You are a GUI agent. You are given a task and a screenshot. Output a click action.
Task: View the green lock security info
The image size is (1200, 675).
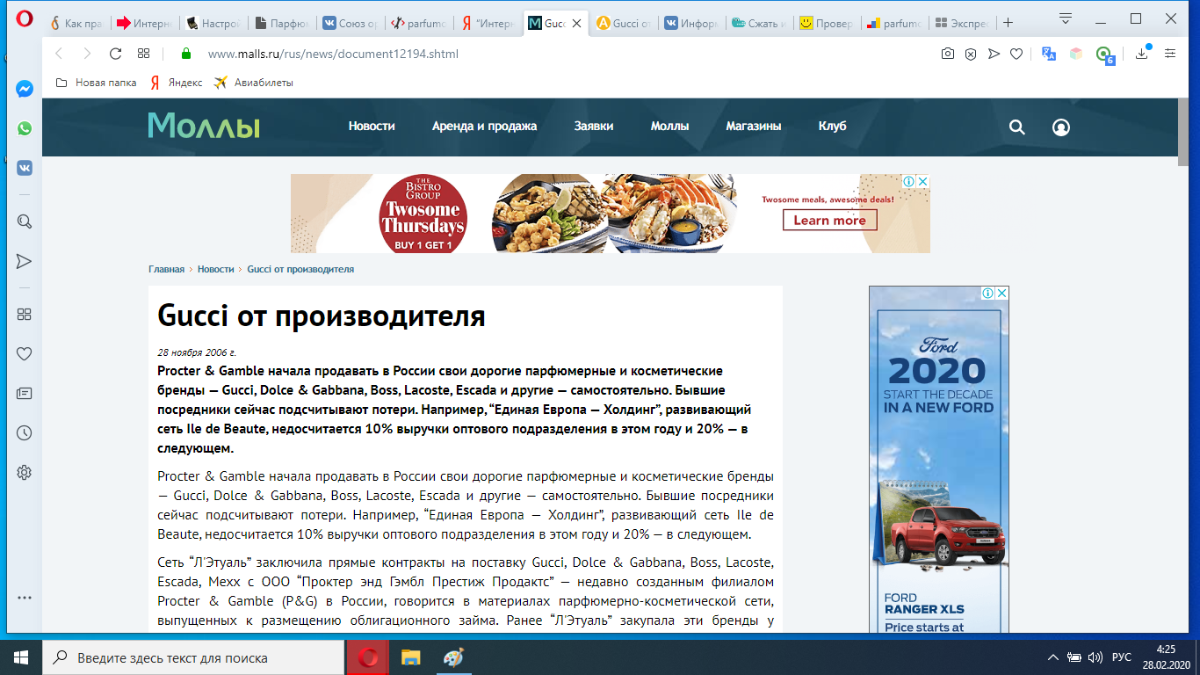coord(185,53)
